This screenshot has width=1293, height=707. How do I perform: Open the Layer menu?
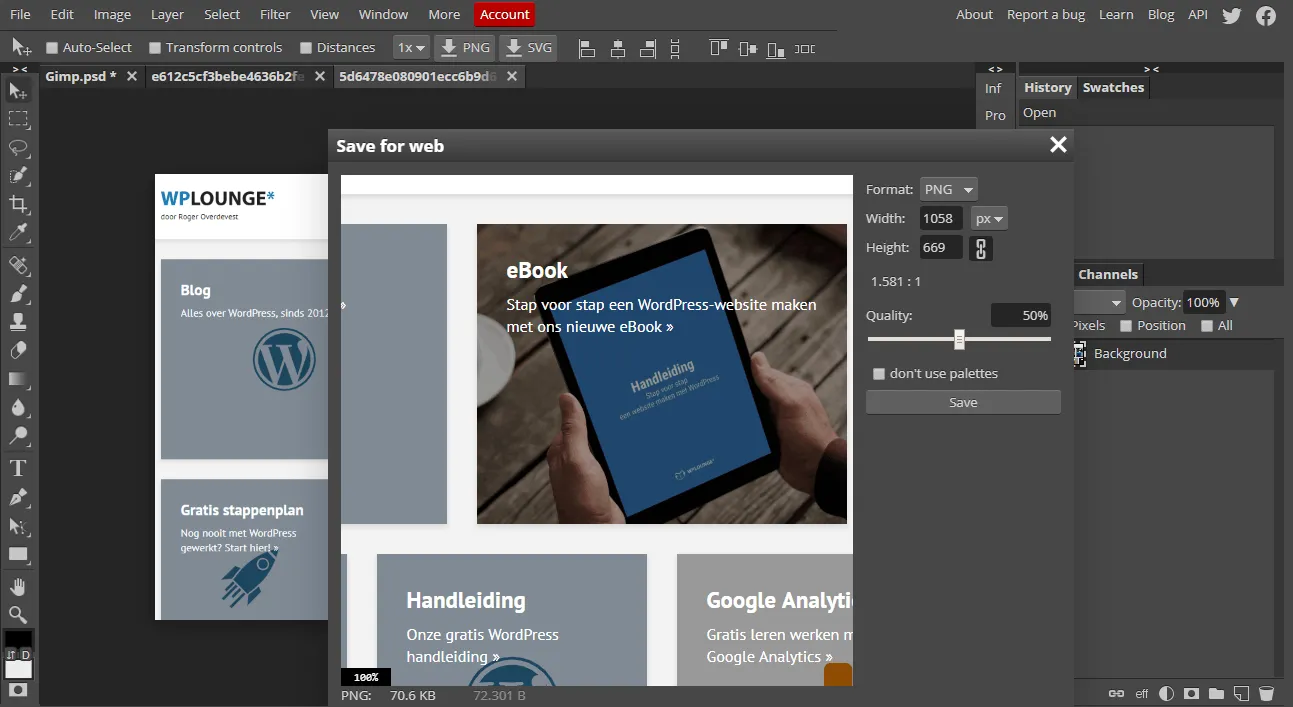coord(167,14)
